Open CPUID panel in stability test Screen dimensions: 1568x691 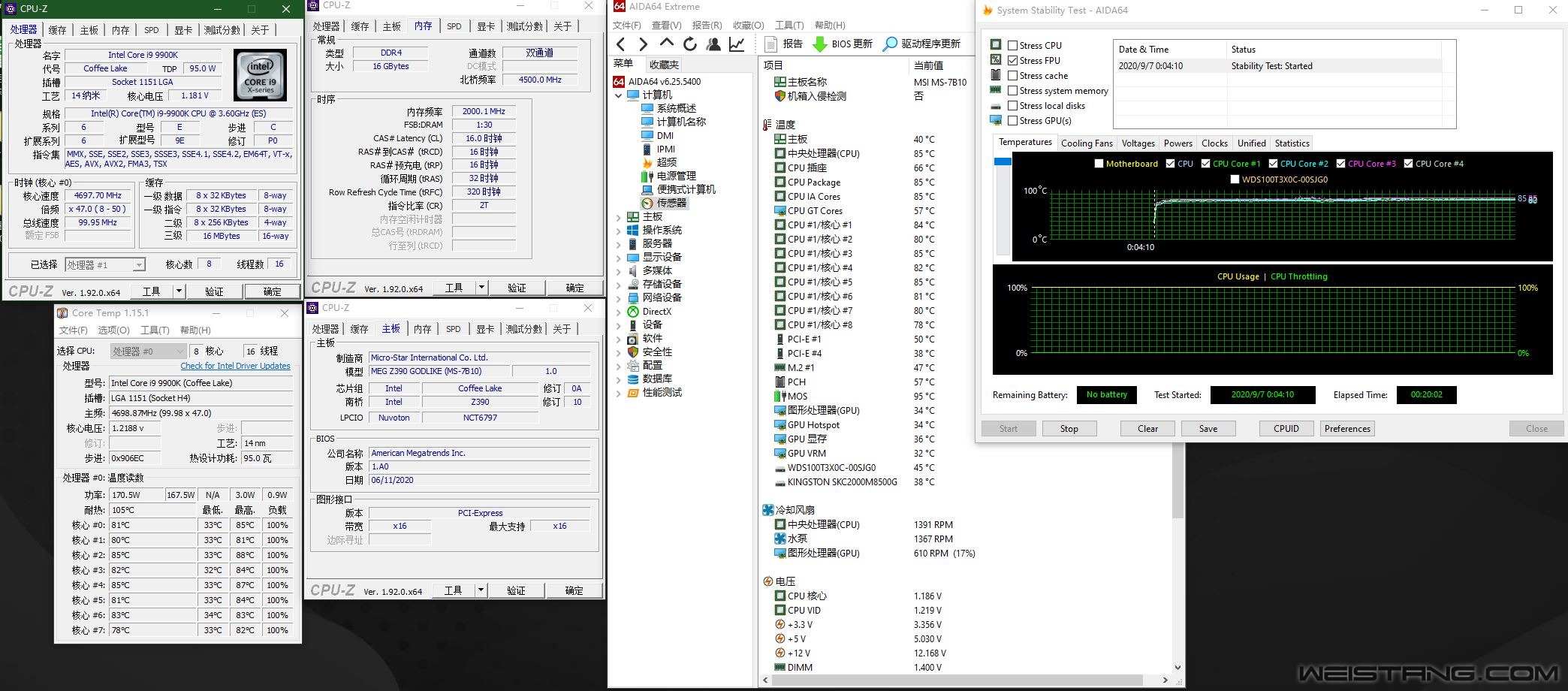[1286, 429]
